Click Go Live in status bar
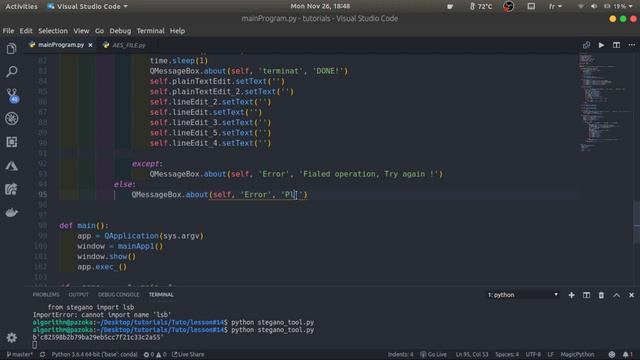The height and width of the screenshot is (360, 640). coord(433,354)
